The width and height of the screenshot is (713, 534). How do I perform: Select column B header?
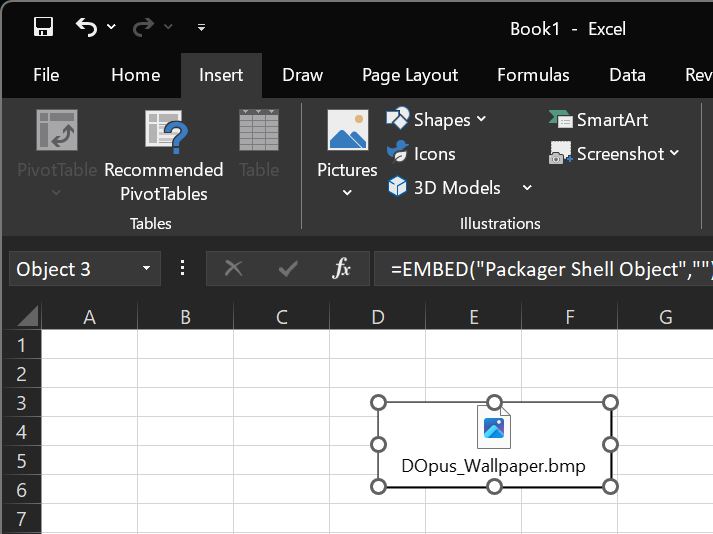point(186,317)
